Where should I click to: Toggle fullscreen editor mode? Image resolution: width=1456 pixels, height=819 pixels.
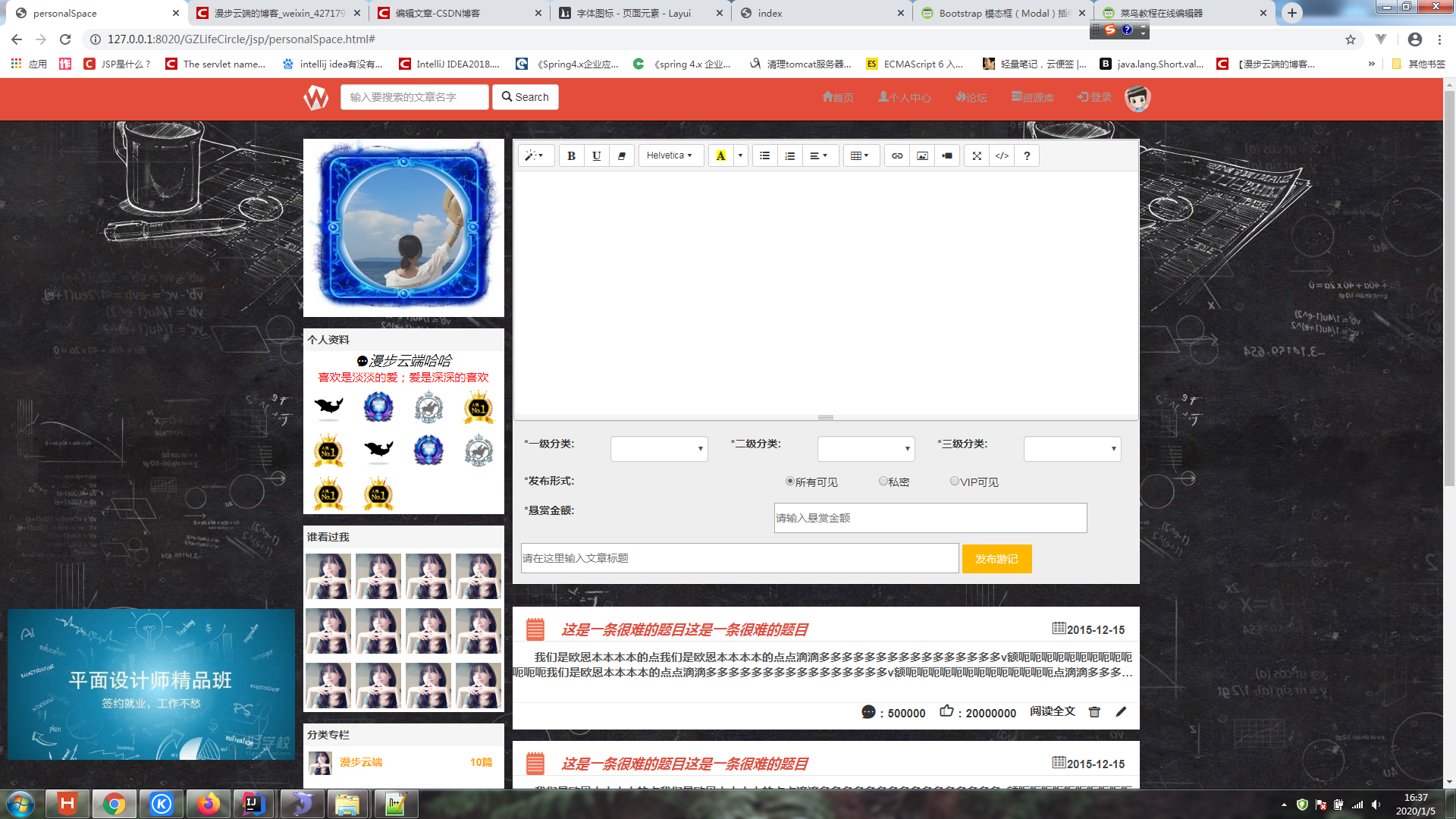(x=977, y=156)
